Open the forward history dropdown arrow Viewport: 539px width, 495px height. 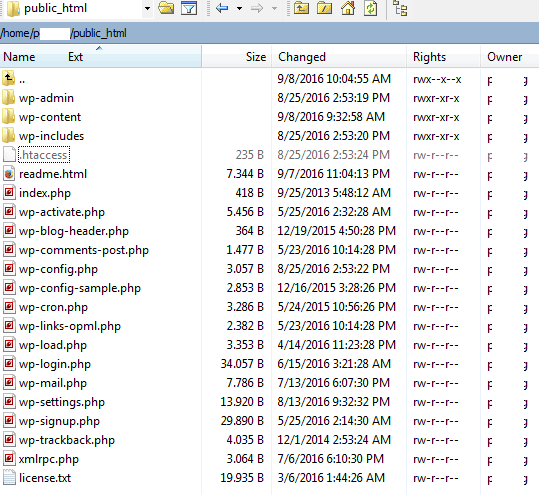point(274,8)
